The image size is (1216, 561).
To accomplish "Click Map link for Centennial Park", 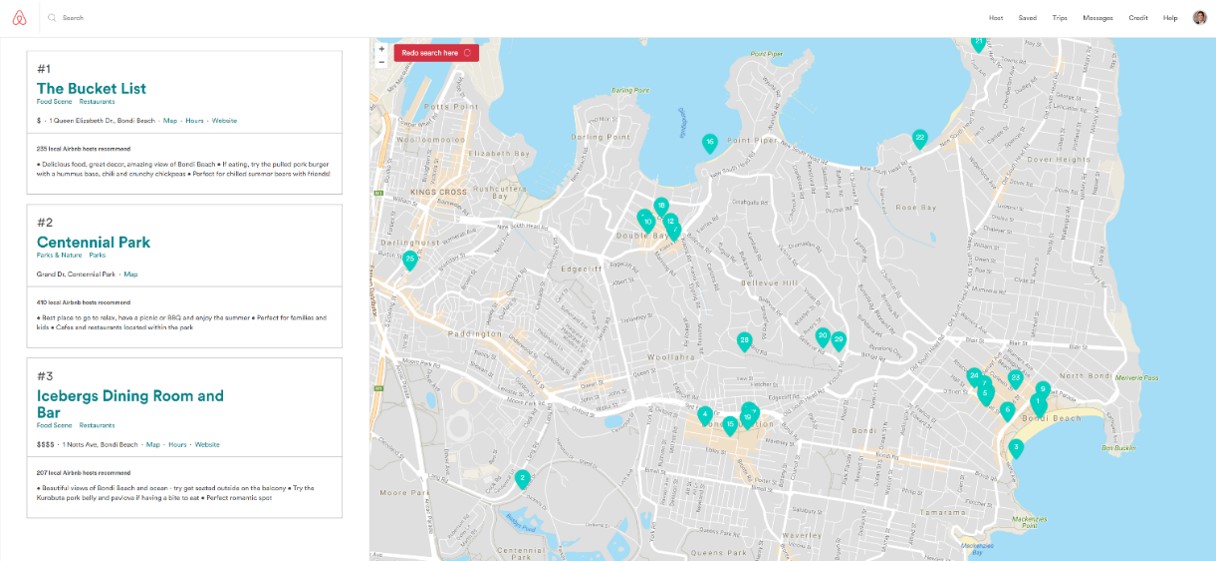I will tap(131, 274).
